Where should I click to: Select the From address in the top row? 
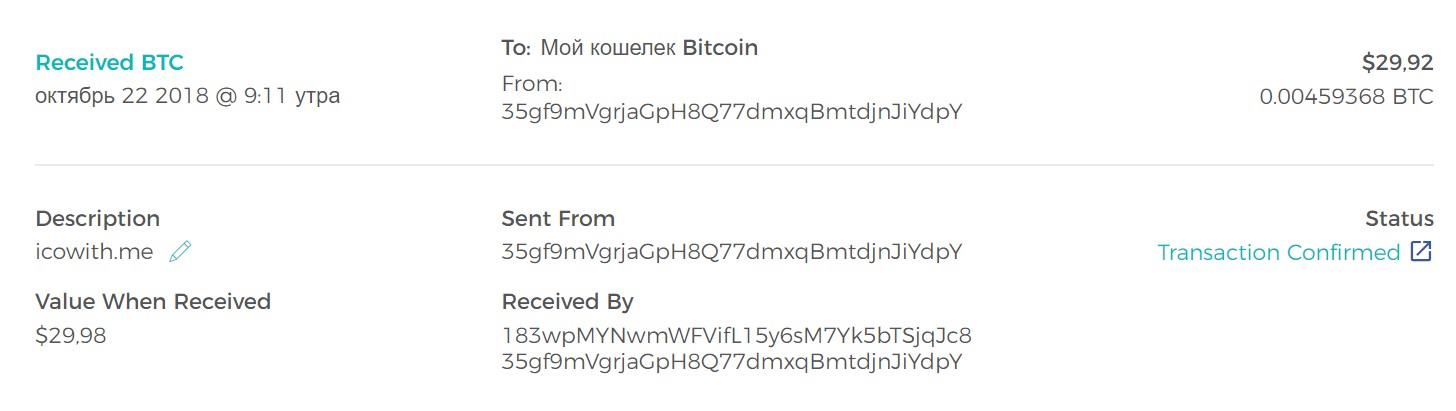(731, 112)
